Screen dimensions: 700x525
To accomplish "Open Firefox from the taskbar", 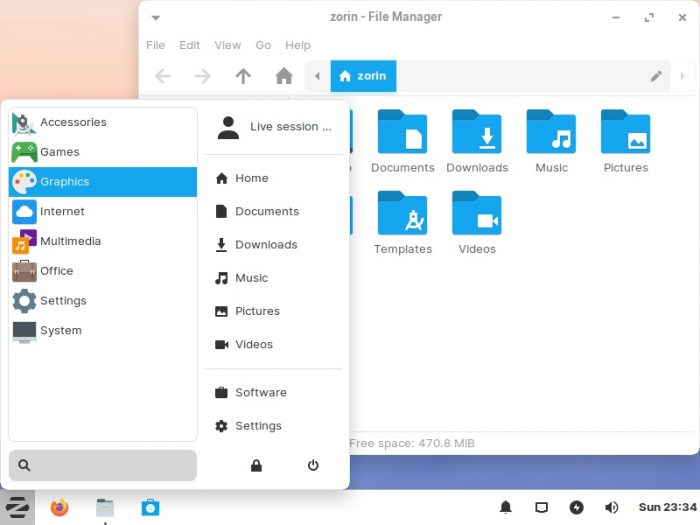I will (x=60, y=507).
